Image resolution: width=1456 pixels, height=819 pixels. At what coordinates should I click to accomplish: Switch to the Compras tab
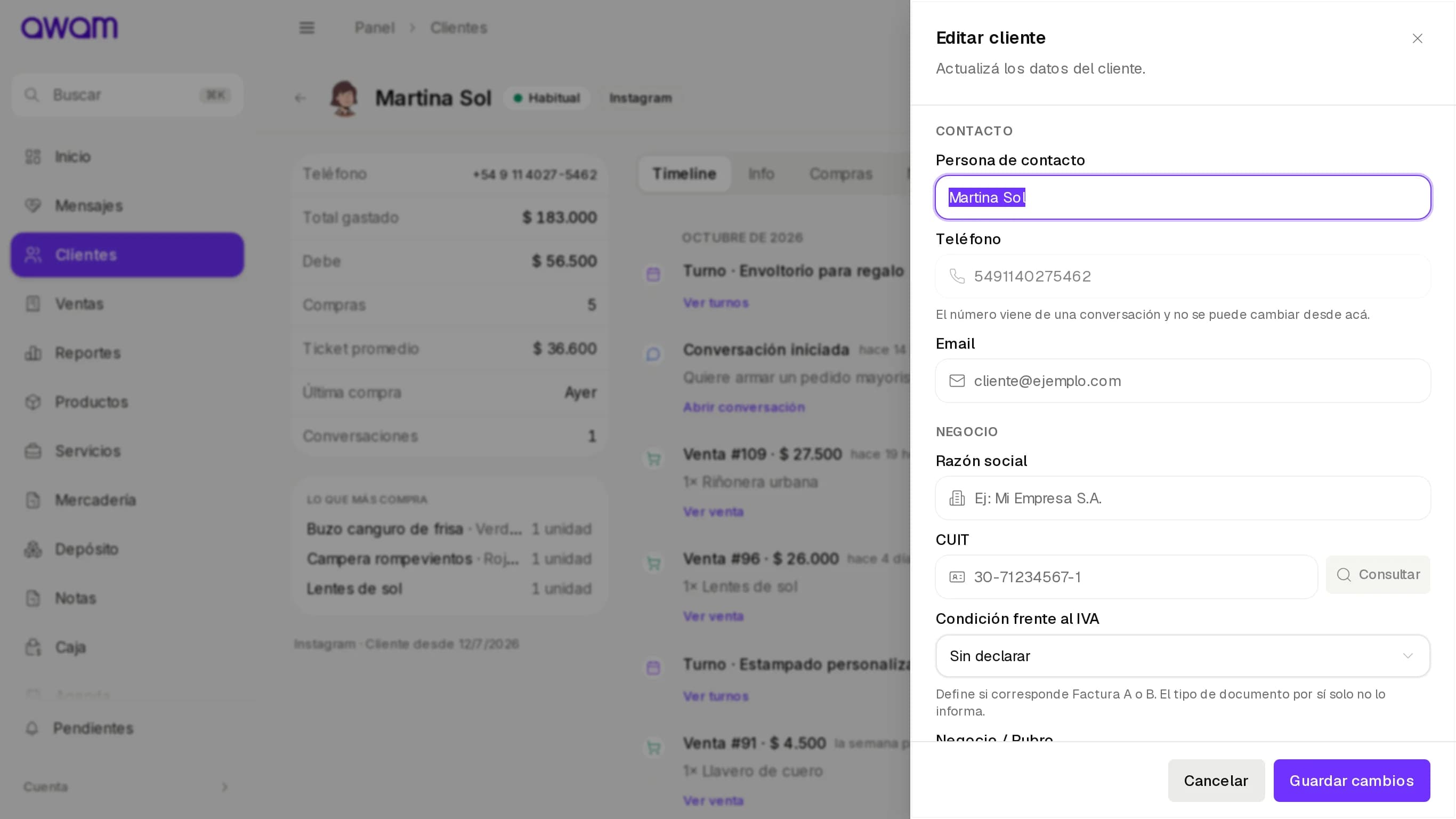click(840, 174)
